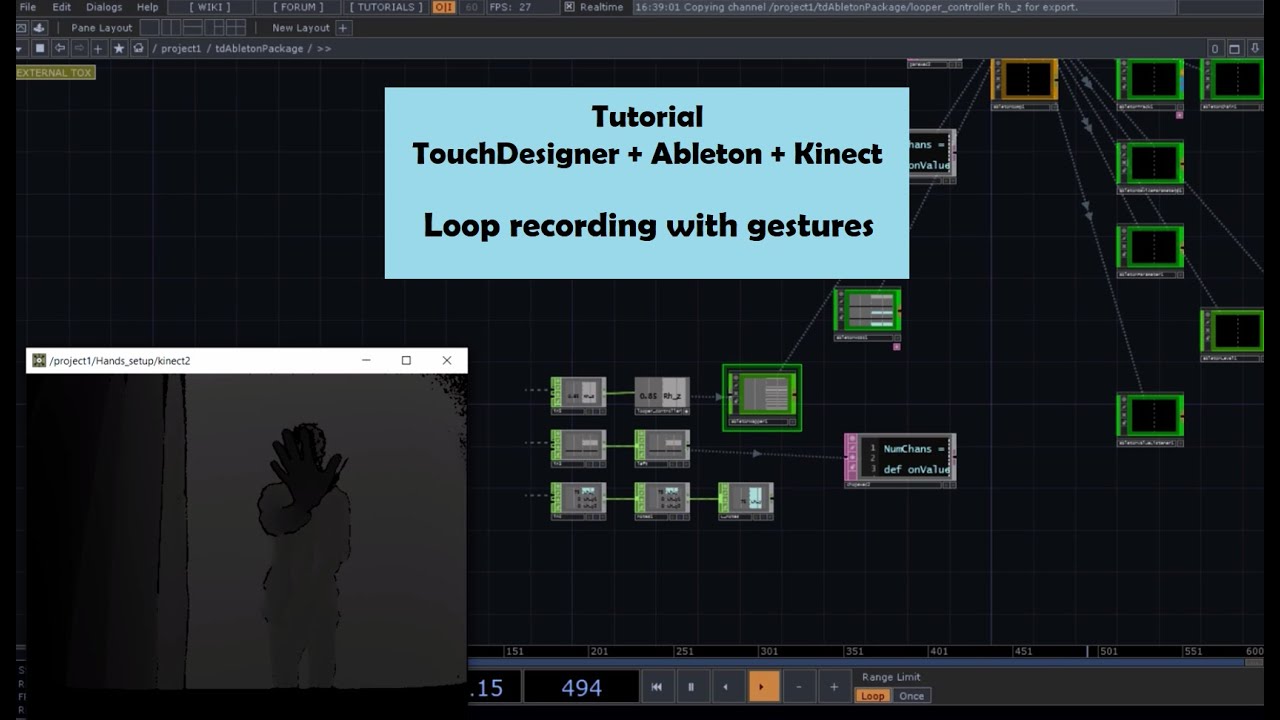Select the top-bottom split pane layout
This screenshot has height=720, width=1280.
(193, 28)
